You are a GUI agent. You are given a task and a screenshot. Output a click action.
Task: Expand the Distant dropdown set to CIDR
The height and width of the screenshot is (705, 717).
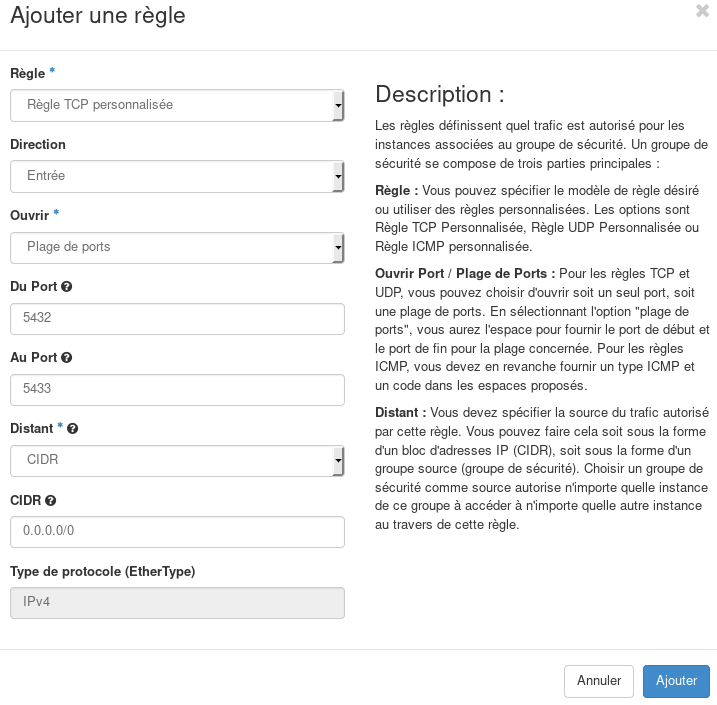(x=177, y=460)
